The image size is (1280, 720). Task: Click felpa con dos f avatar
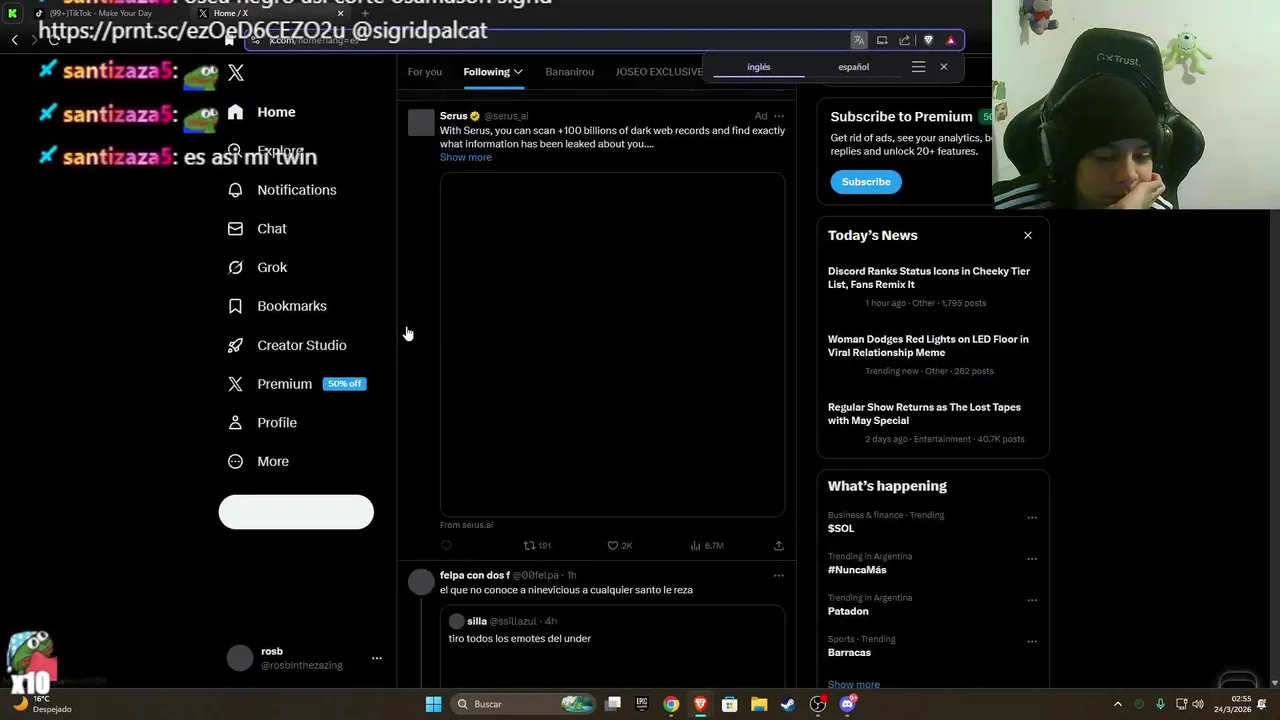(x=422, y=582)
